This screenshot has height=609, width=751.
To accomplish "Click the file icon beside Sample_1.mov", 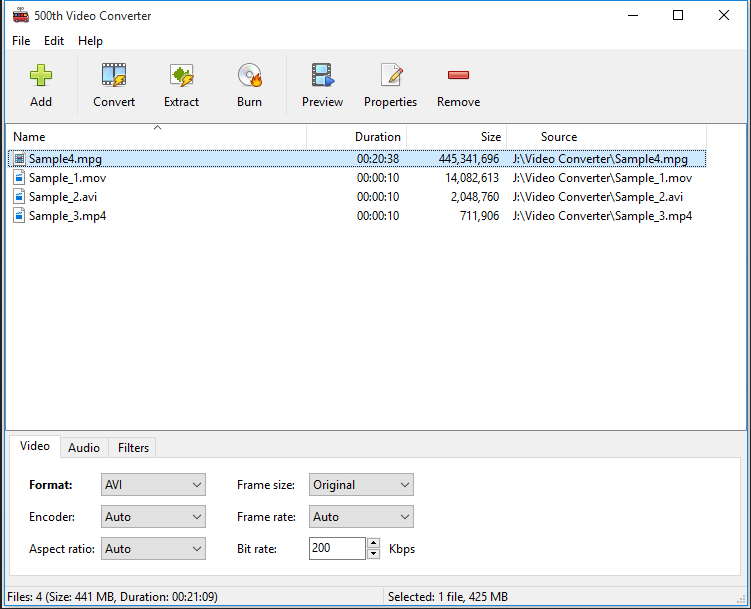I will [19, 178].
